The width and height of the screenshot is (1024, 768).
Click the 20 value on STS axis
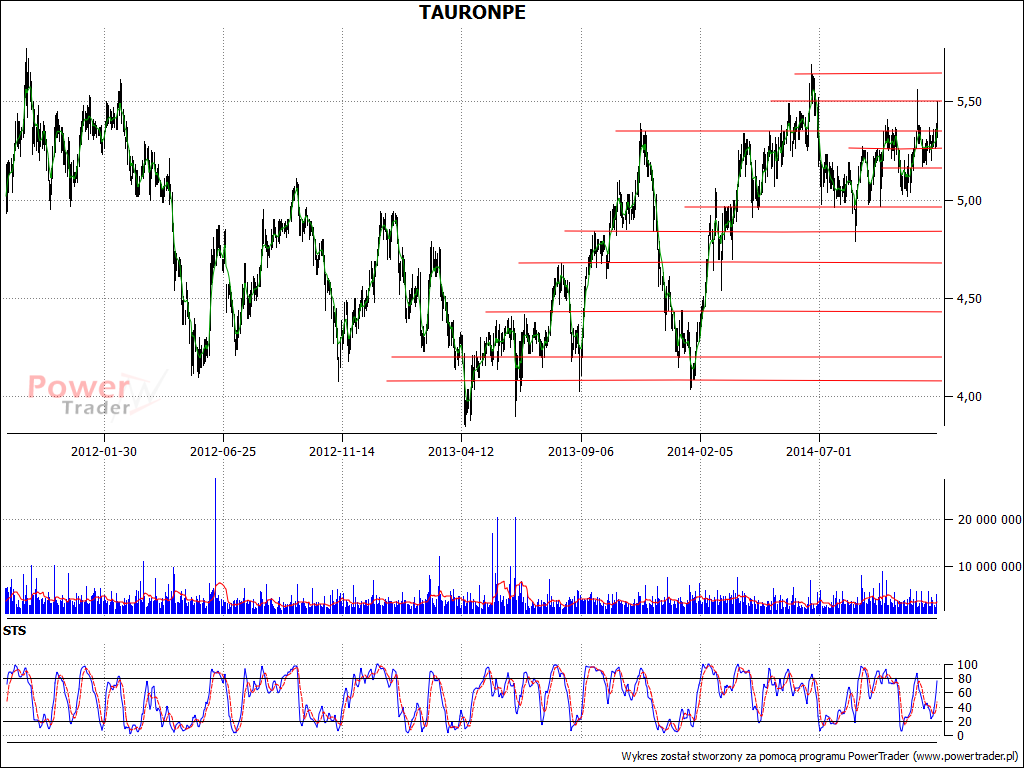964,722
